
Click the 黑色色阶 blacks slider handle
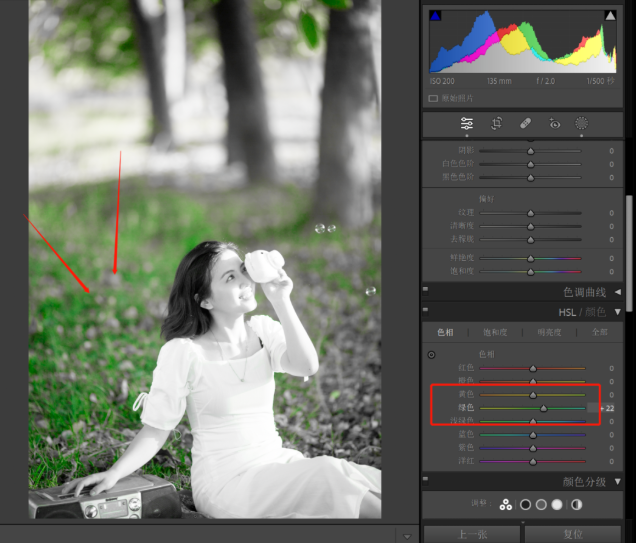tap(531, 178)
